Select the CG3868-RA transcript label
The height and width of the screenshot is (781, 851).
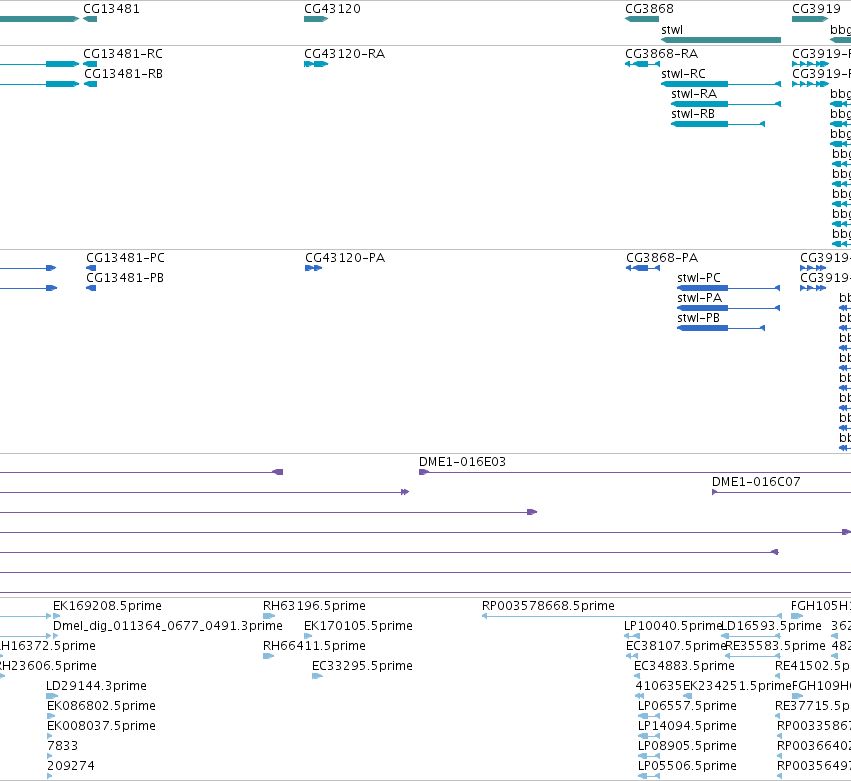662,54
